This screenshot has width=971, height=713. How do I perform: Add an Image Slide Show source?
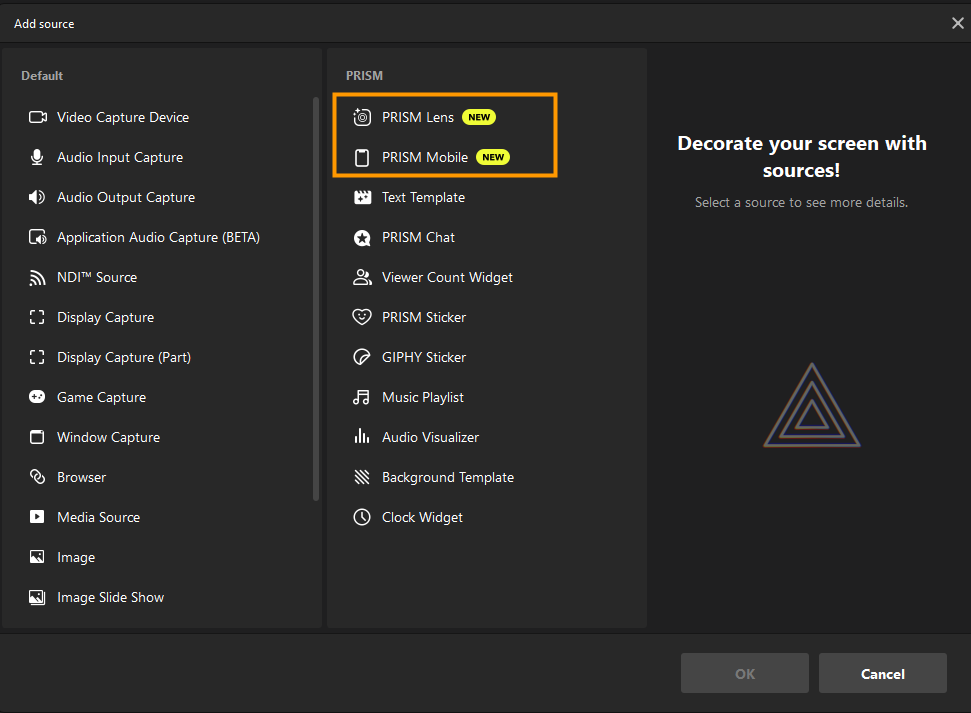[110, 597]
